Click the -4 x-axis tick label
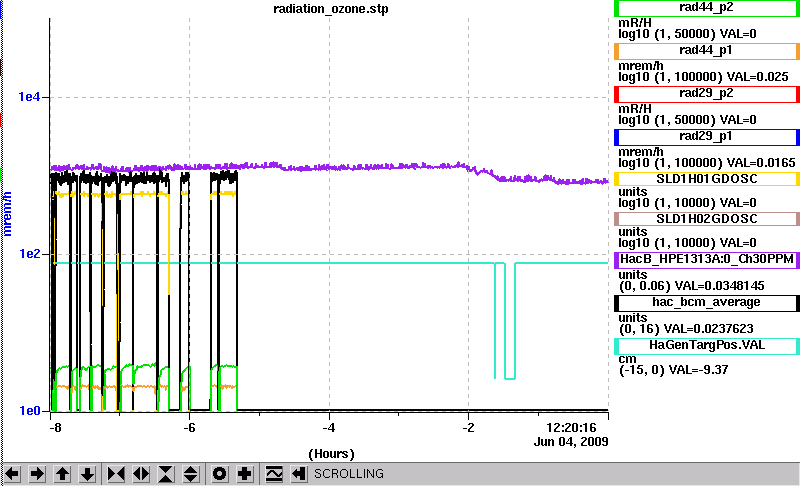 pos(329,427)
